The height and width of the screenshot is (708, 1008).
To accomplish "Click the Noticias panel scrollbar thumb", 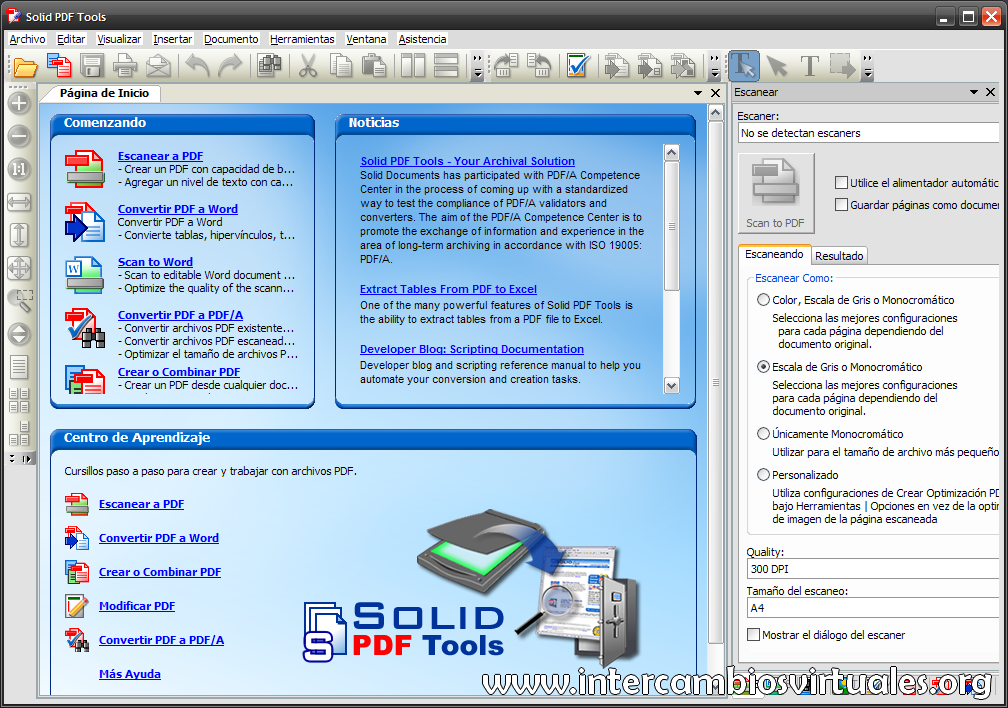I will pyautogui.click(x=672, y=226).
